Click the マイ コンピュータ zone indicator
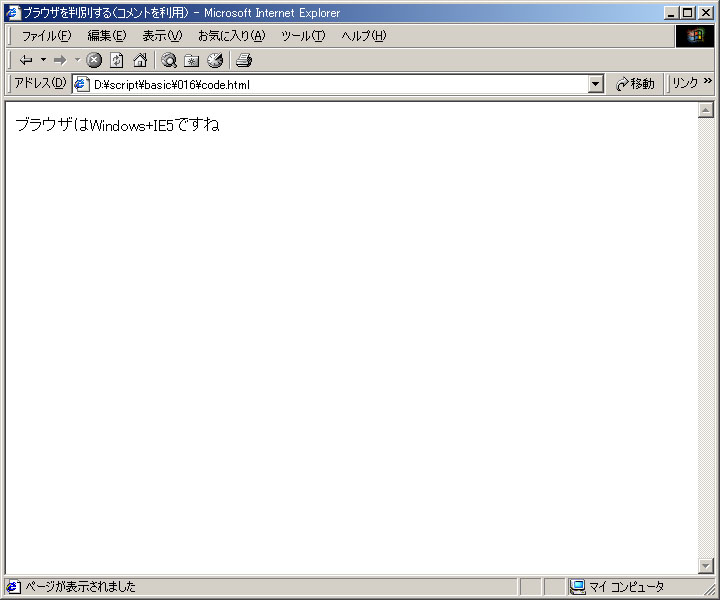 point(617,587)
